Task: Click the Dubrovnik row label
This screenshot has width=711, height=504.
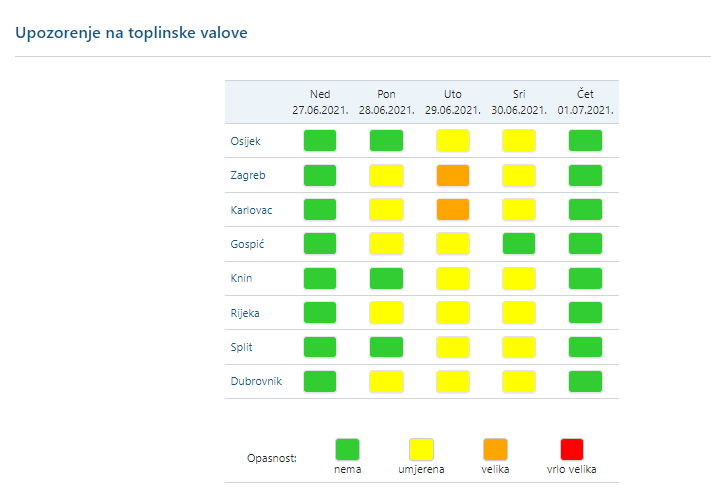Action: (x=256, y=382)
